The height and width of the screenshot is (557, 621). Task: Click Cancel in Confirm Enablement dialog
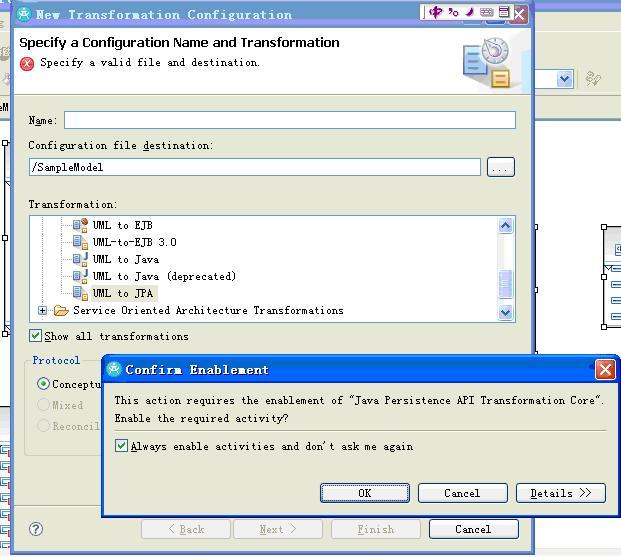coord(462,493)
